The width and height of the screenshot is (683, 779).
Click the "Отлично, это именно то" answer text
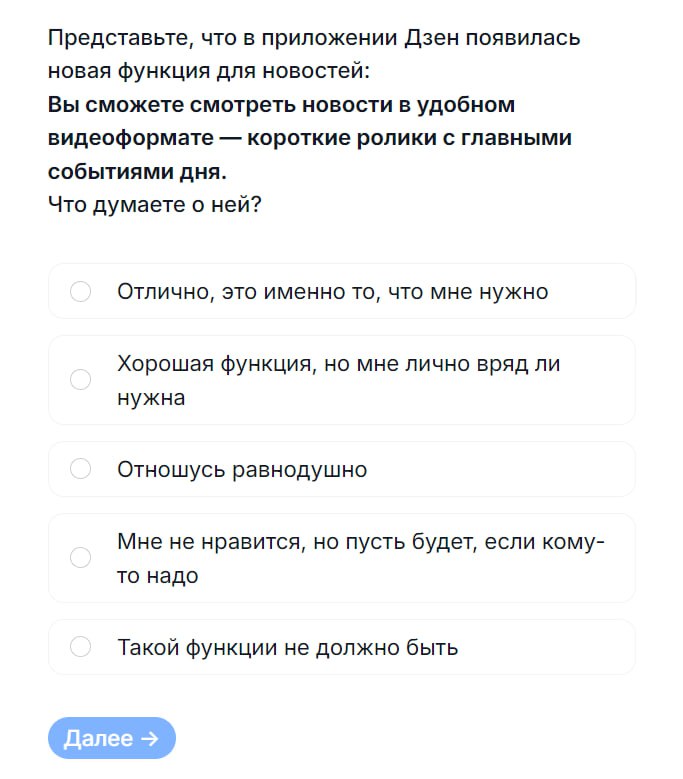(332, 292)
